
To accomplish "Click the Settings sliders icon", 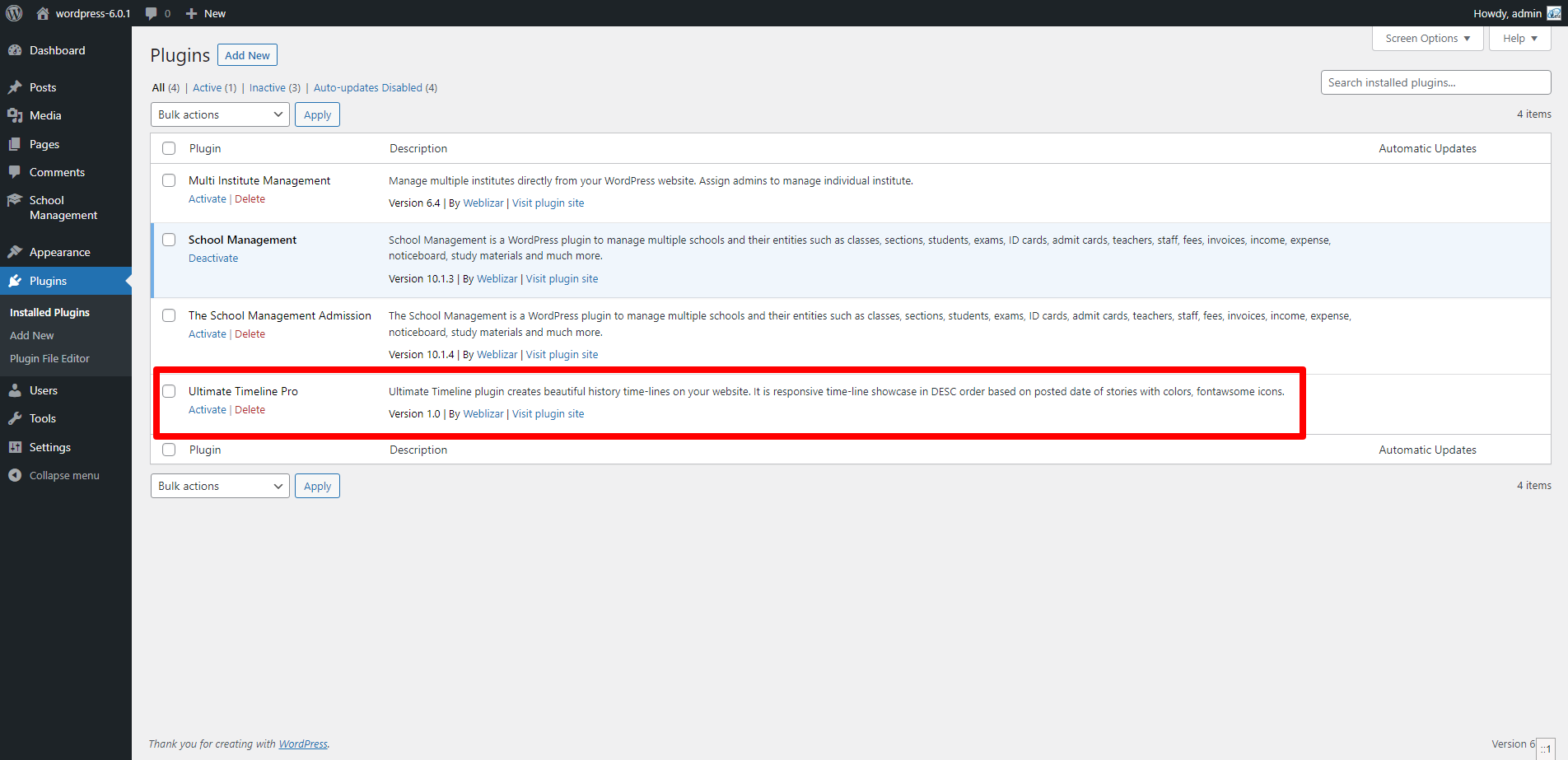I will (x=15, y=447).
